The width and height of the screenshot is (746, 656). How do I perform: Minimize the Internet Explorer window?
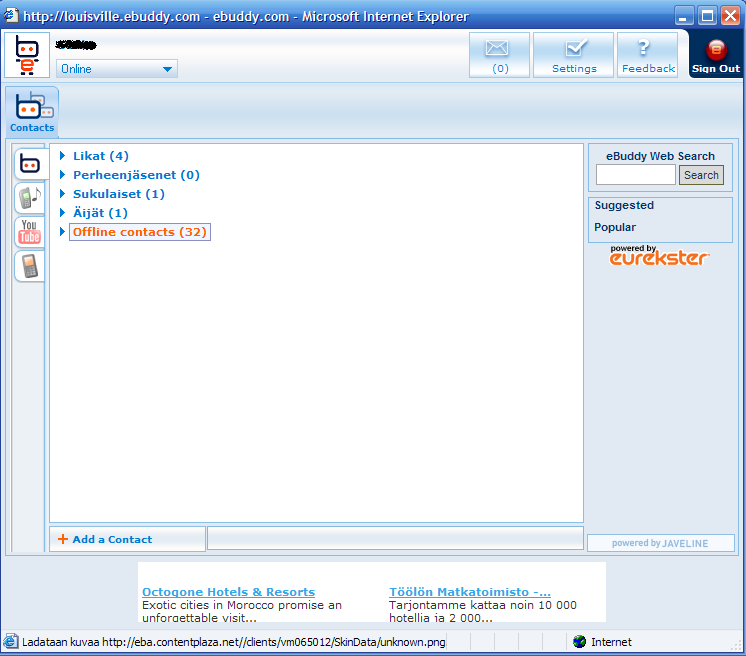click(684, 16)
